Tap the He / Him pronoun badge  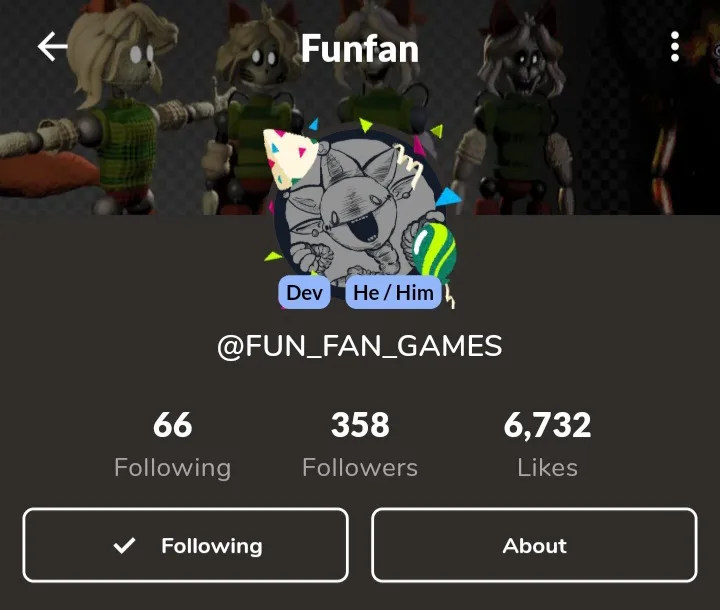point(393,293)
